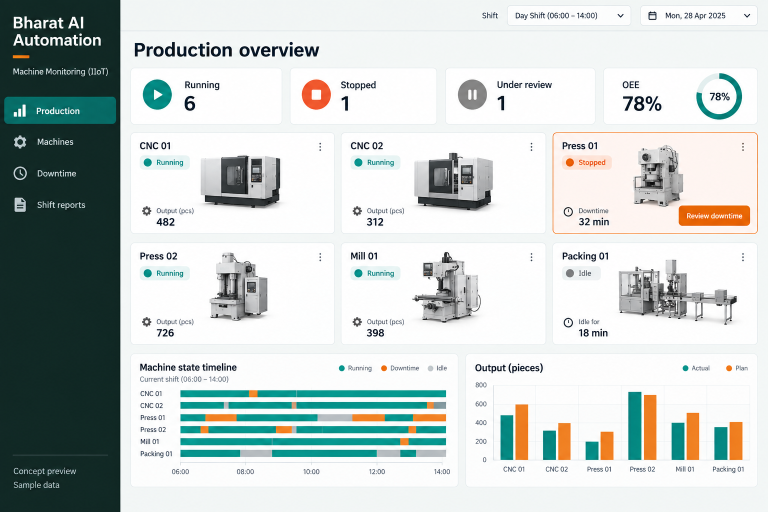Image resolution: width=768 pixels, height=512 pixels.
Task: Toggle the Actual legend in output chart
Action: 696,368
